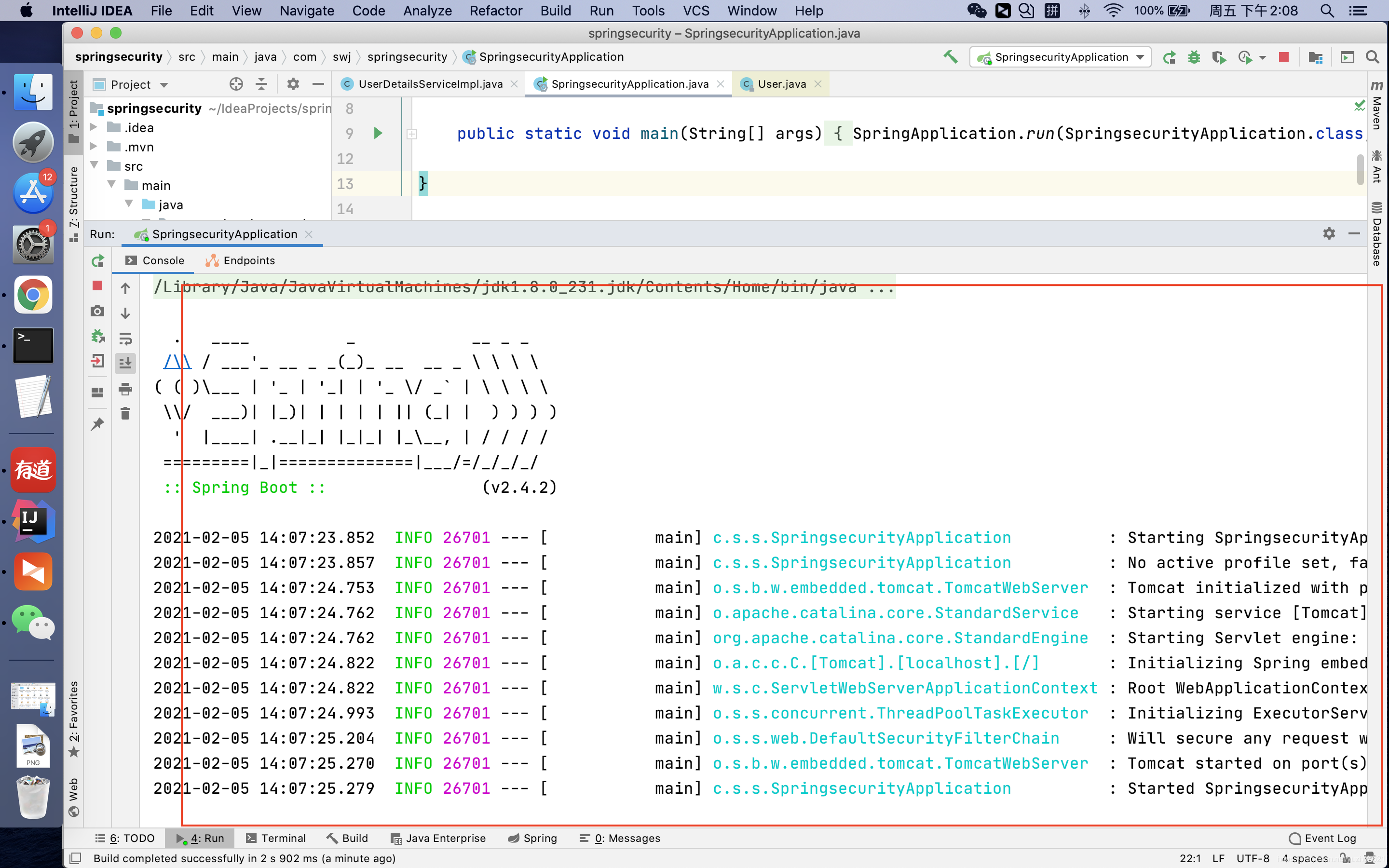Expand the .idea folder
The width and height of the screenshot is (1389, 868).
94,127
